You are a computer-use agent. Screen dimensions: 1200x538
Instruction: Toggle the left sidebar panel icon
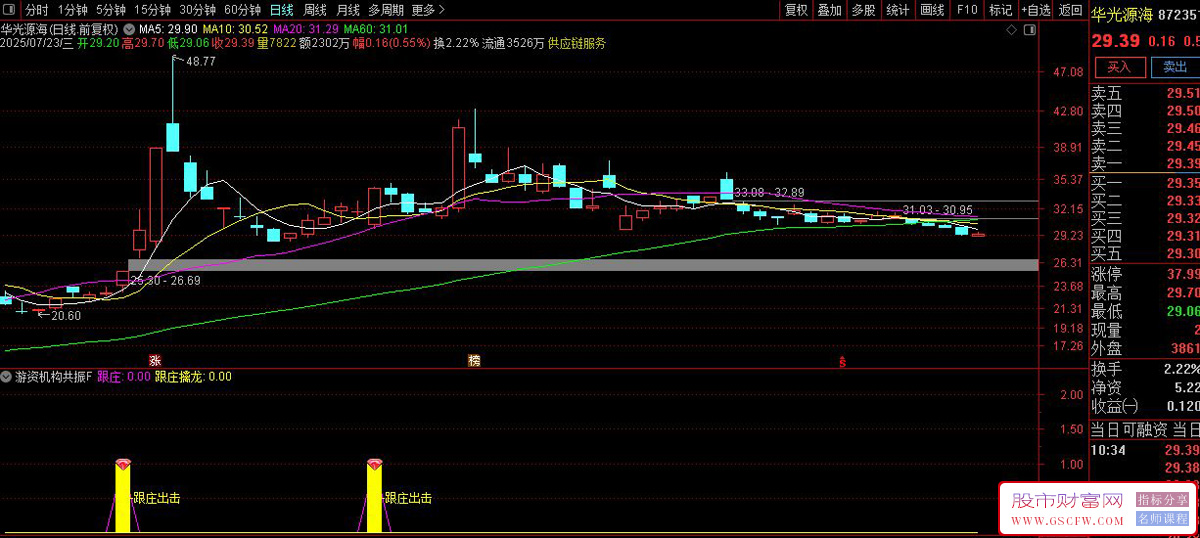[x=9, y=10]
